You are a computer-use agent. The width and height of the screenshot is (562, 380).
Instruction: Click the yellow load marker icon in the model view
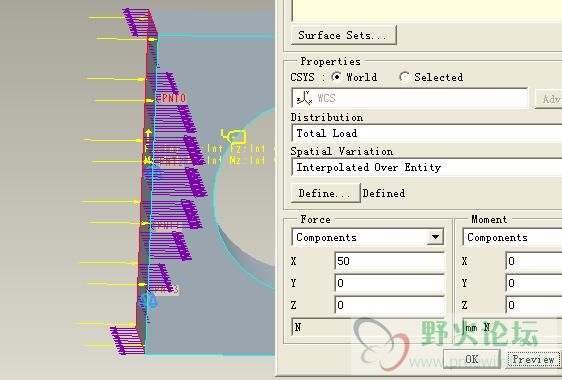pyautogui.click(x=233, y=137)
